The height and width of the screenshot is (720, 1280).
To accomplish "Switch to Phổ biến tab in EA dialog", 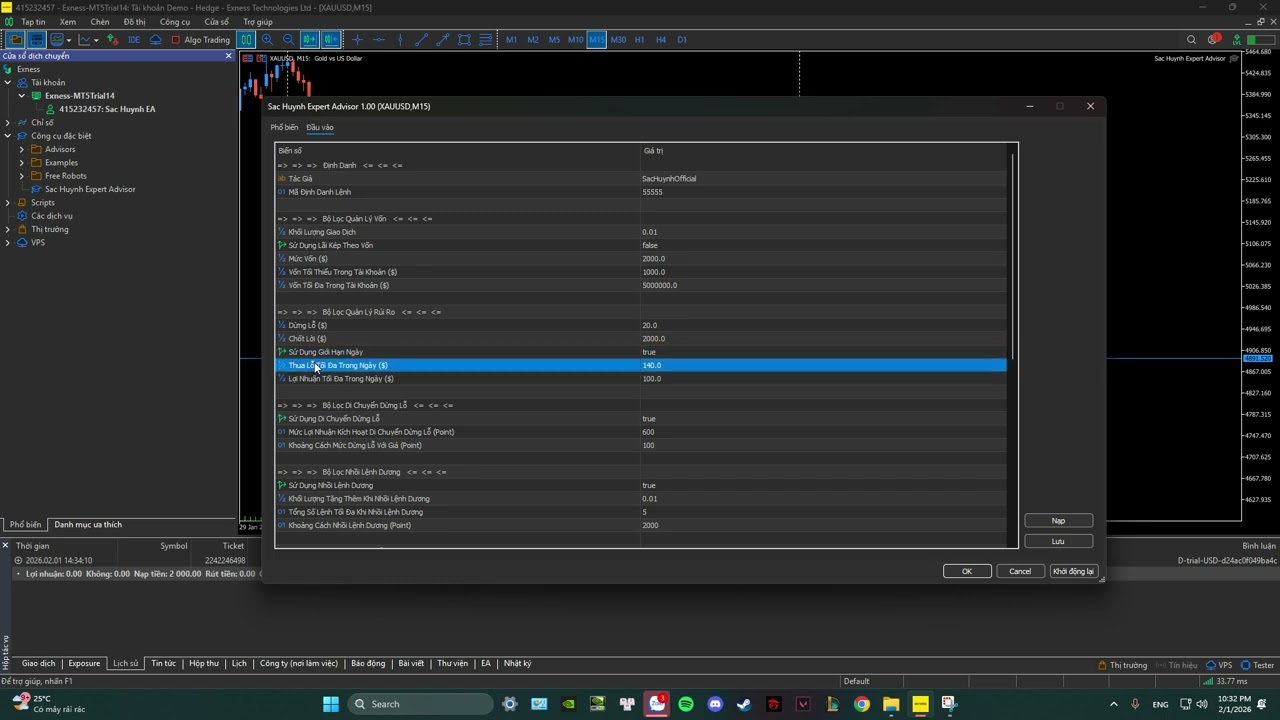I will click(x=284, y=127).
